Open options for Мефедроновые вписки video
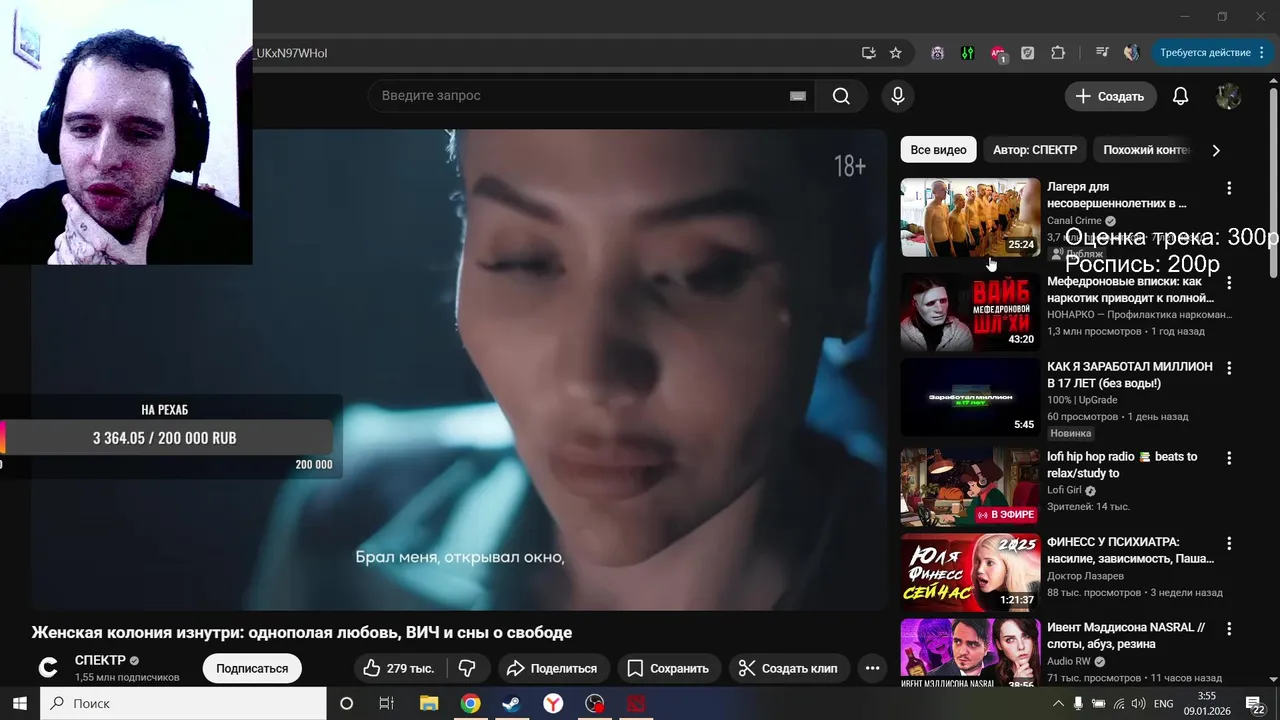The height and width of the screenshot is (720, 1280). tap(1229, 283)
